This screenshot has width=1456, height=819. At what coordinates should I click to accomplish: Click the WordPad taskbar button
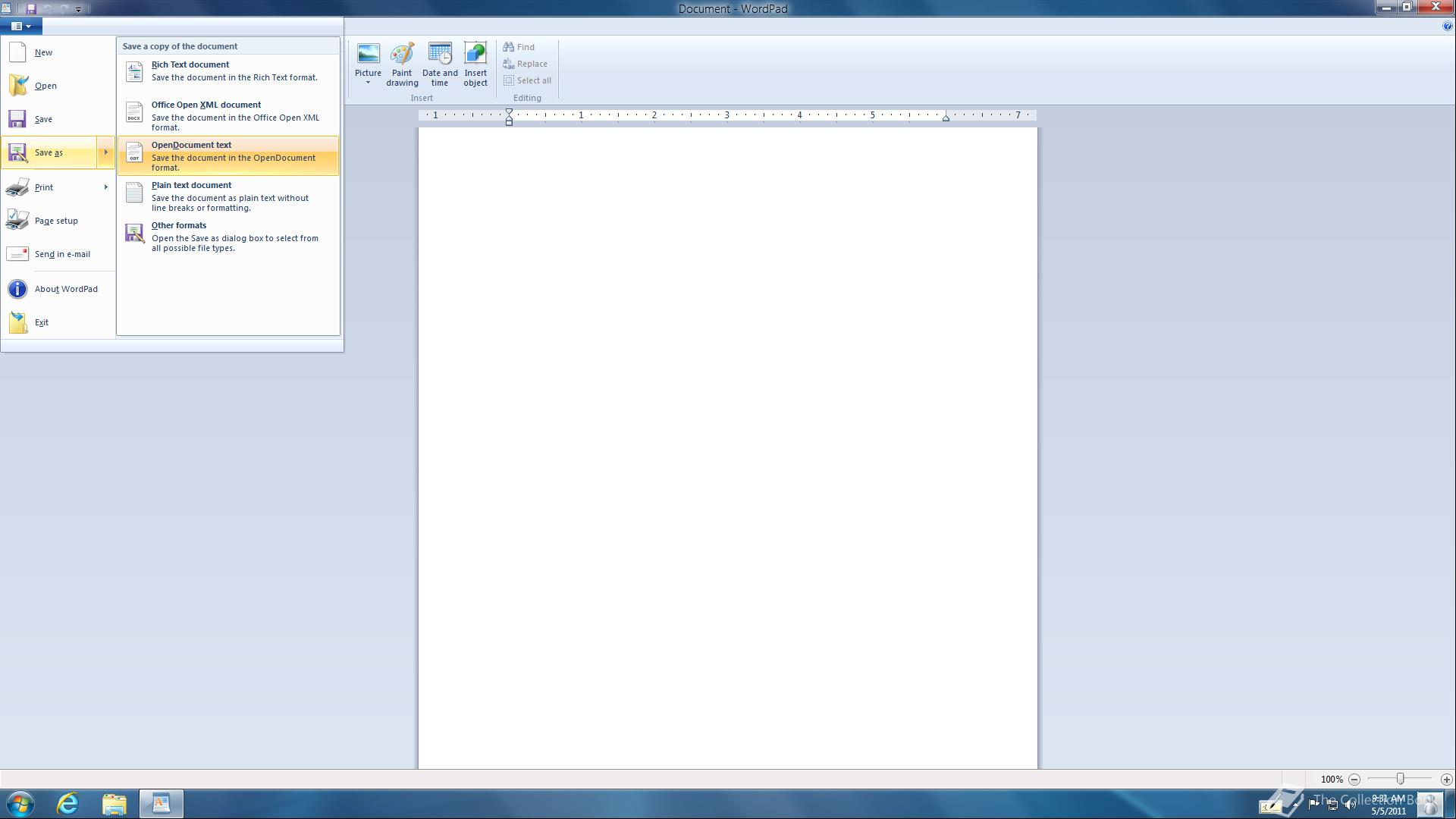pos(161,803)
